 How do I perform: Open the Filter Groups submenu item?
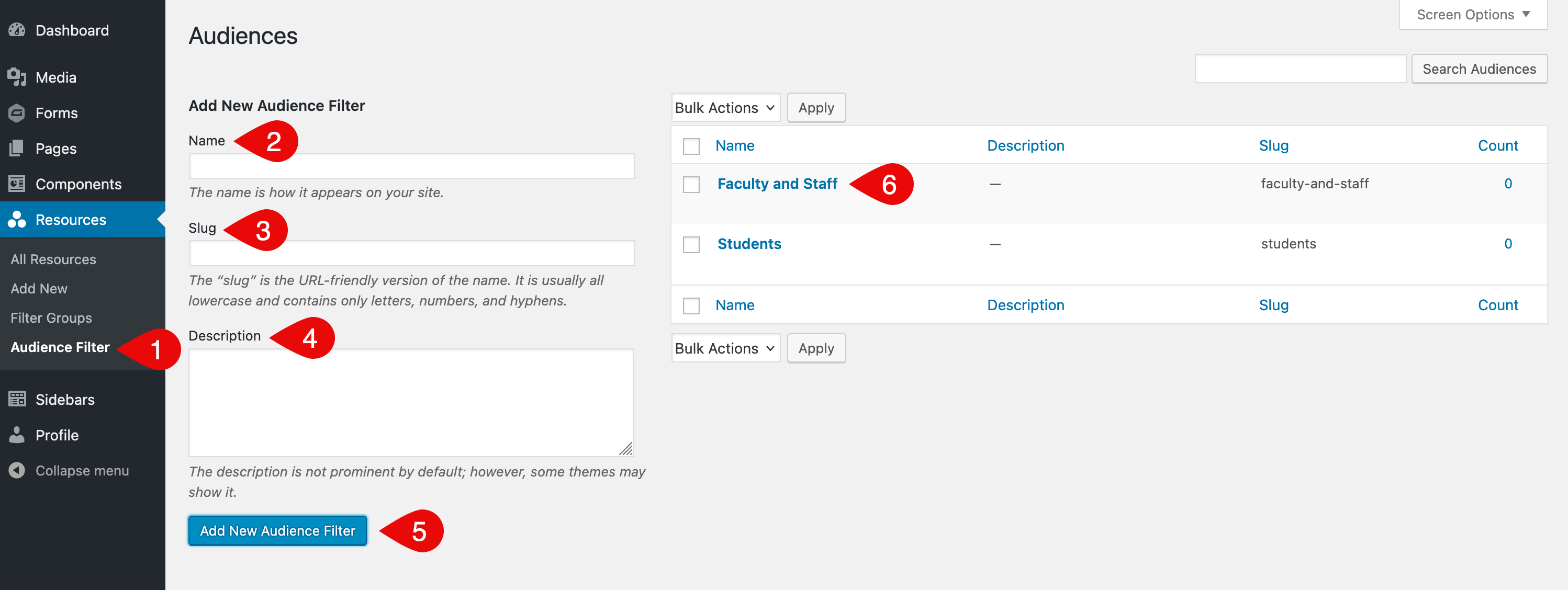coord(51,318)
